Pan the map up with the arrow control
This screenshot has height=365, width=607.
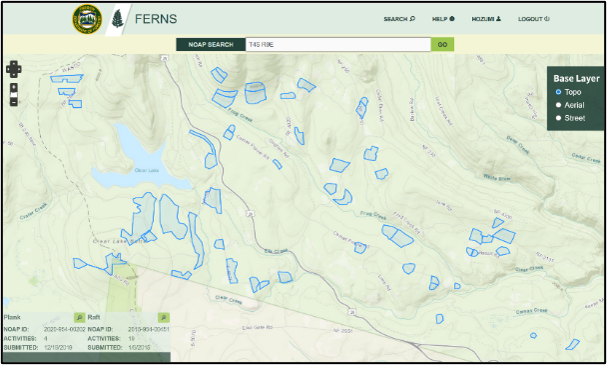pyautogui.click(x=14, y=64)
